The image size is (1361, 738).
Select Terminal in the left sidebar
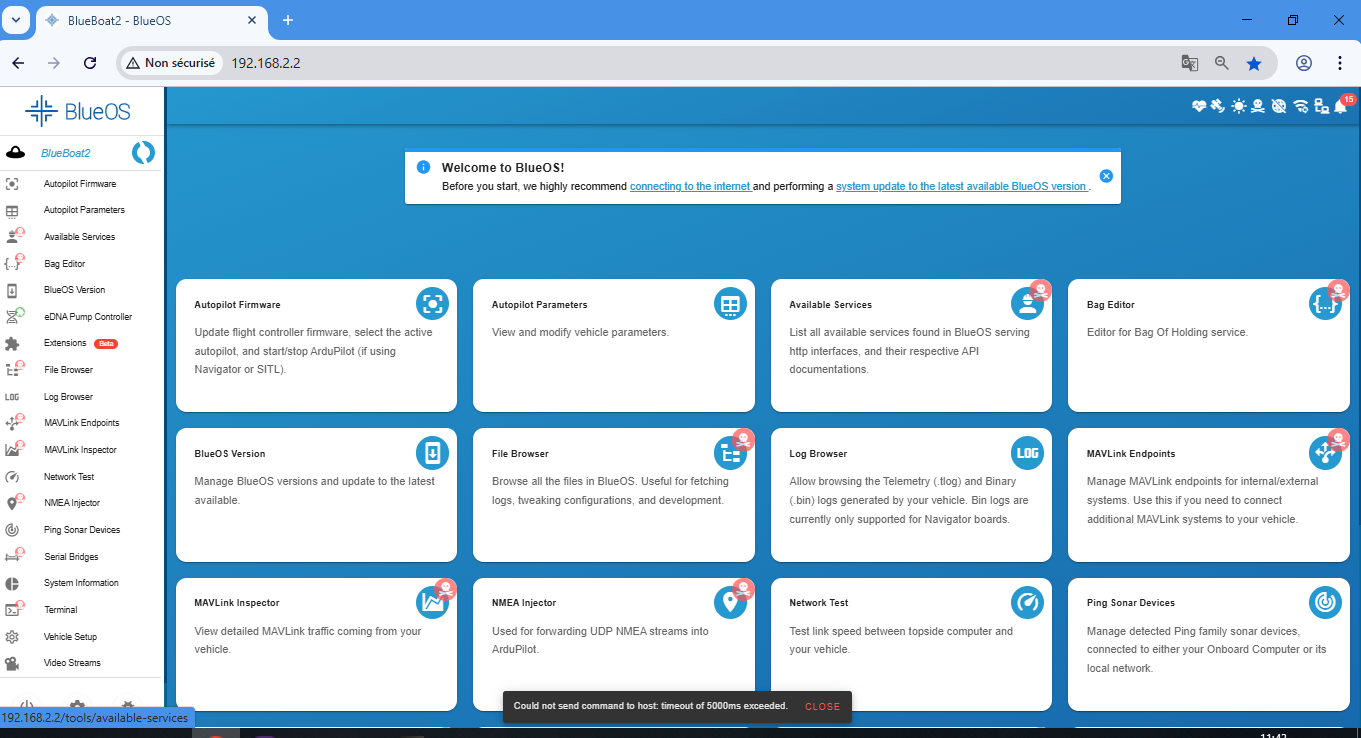pos(61,610)
